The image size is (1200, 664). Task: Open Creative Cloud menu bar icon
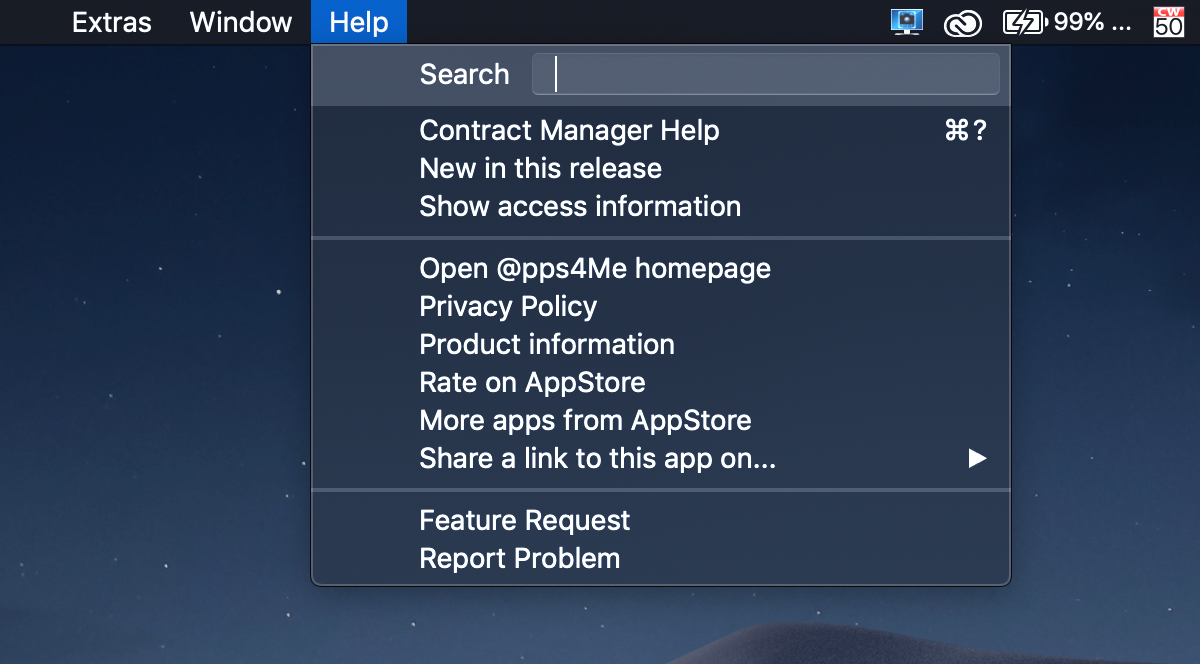[x=963, y=23]
